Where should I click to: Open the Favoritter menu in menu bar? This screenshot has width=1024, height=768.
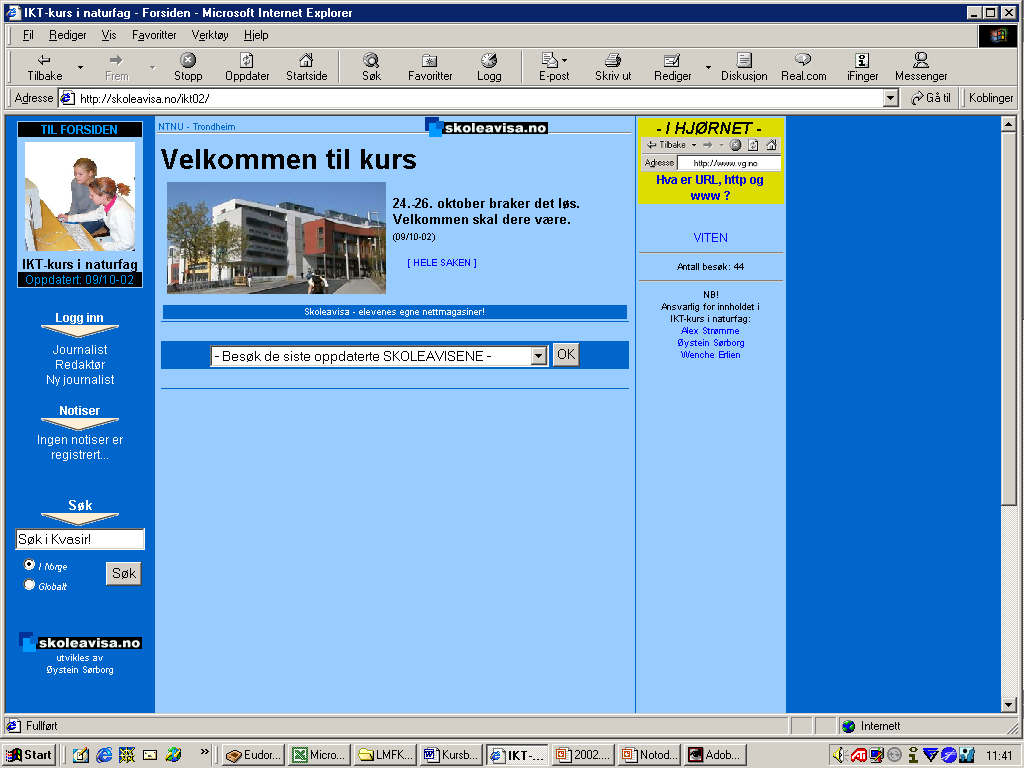point(154,35)
